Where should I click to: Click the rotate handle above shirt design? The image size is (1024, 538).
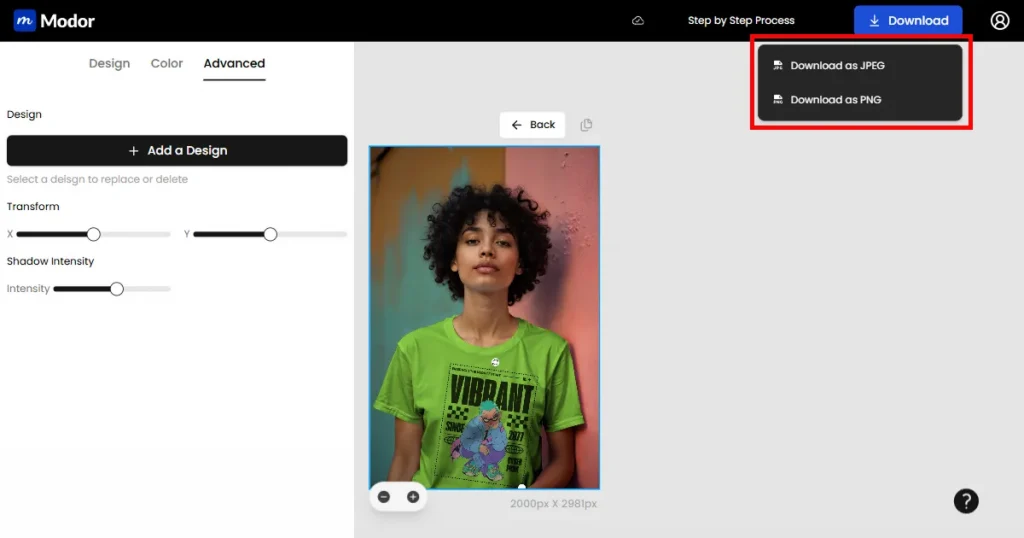click(x=495, y=361)
